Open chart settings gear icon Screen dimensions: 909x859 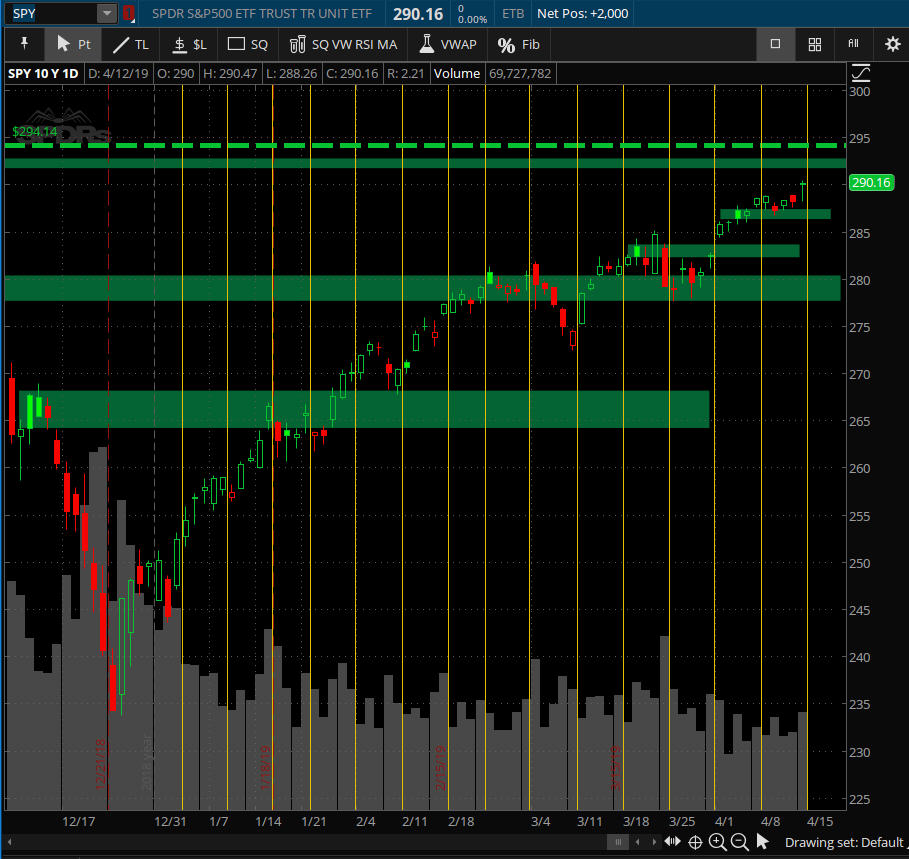[892, 44]
